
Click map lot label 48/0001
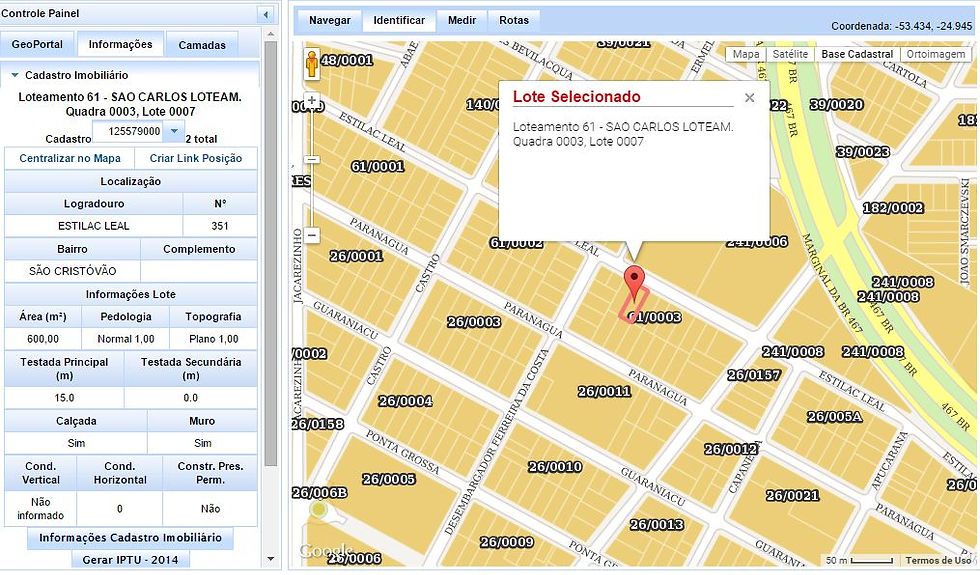click(x=346, y=61)
